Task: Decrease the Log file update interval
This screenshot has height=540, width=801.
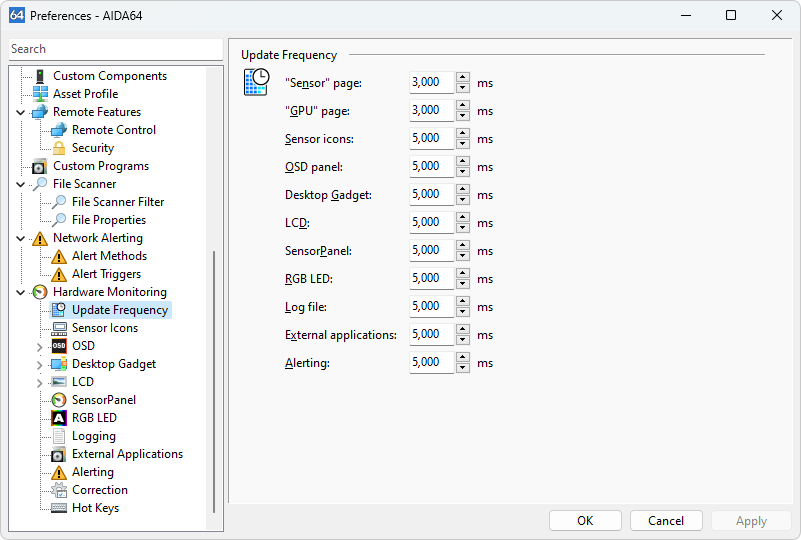Action: pos(463,312)
